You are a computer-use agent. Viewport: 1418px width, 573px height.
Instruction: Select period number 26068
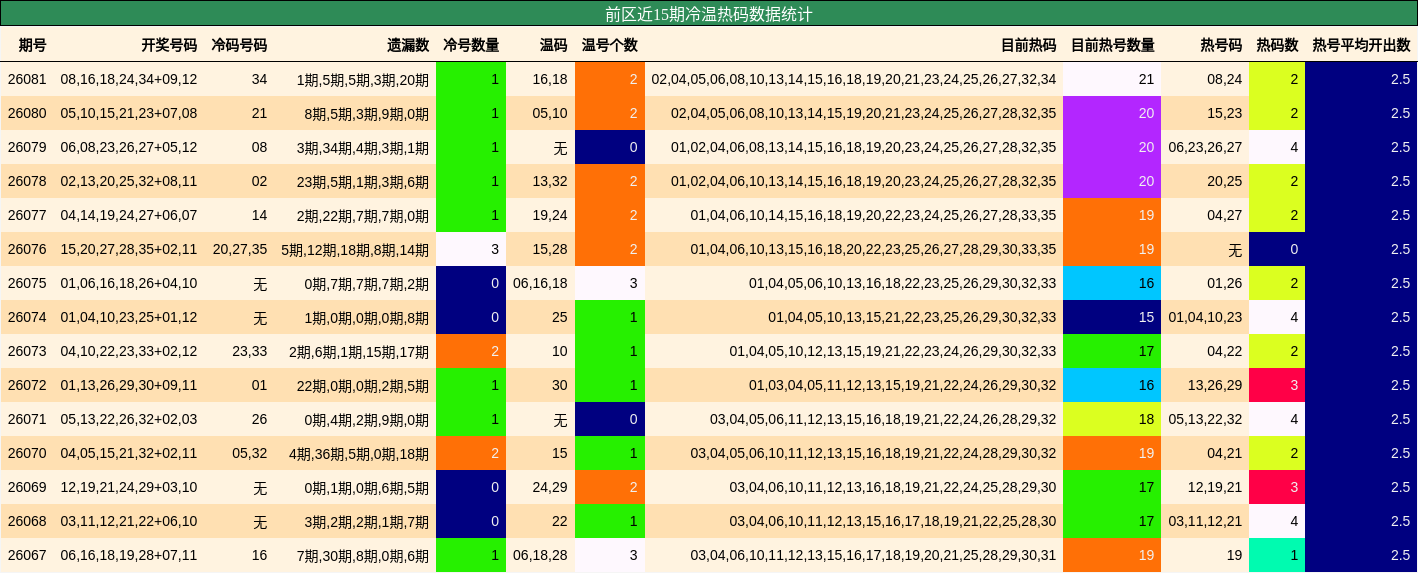pyautogui.click(x=27, y=521)
